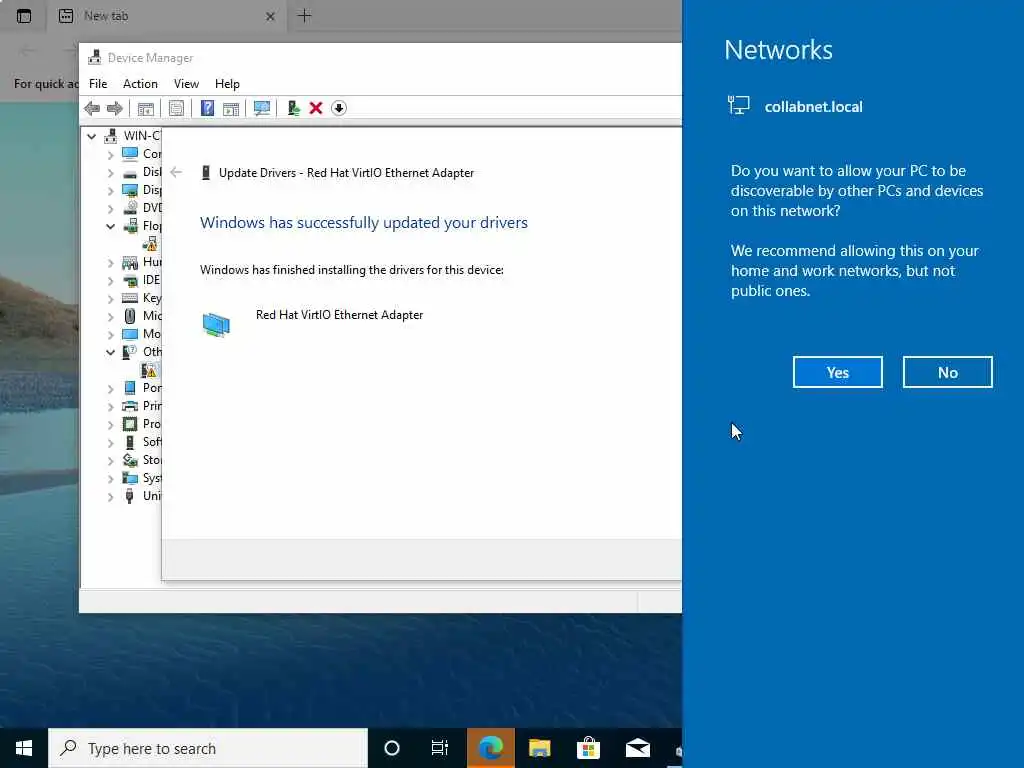Open the Windows Start menu
Viewport: 1024px width, 768px height.
pos(24,748)
